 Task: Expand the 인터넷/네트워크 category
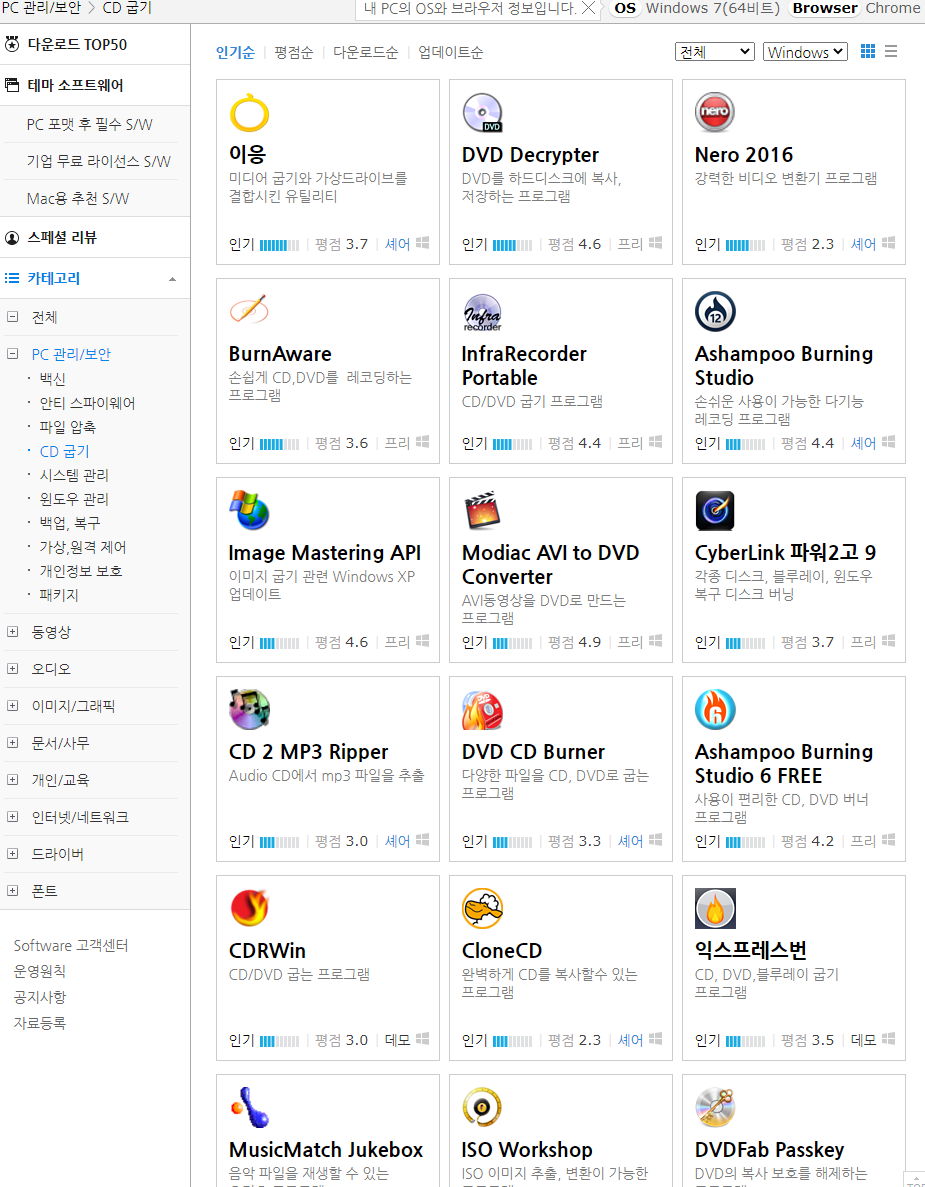pyautogui.click(x=13, y=817)
